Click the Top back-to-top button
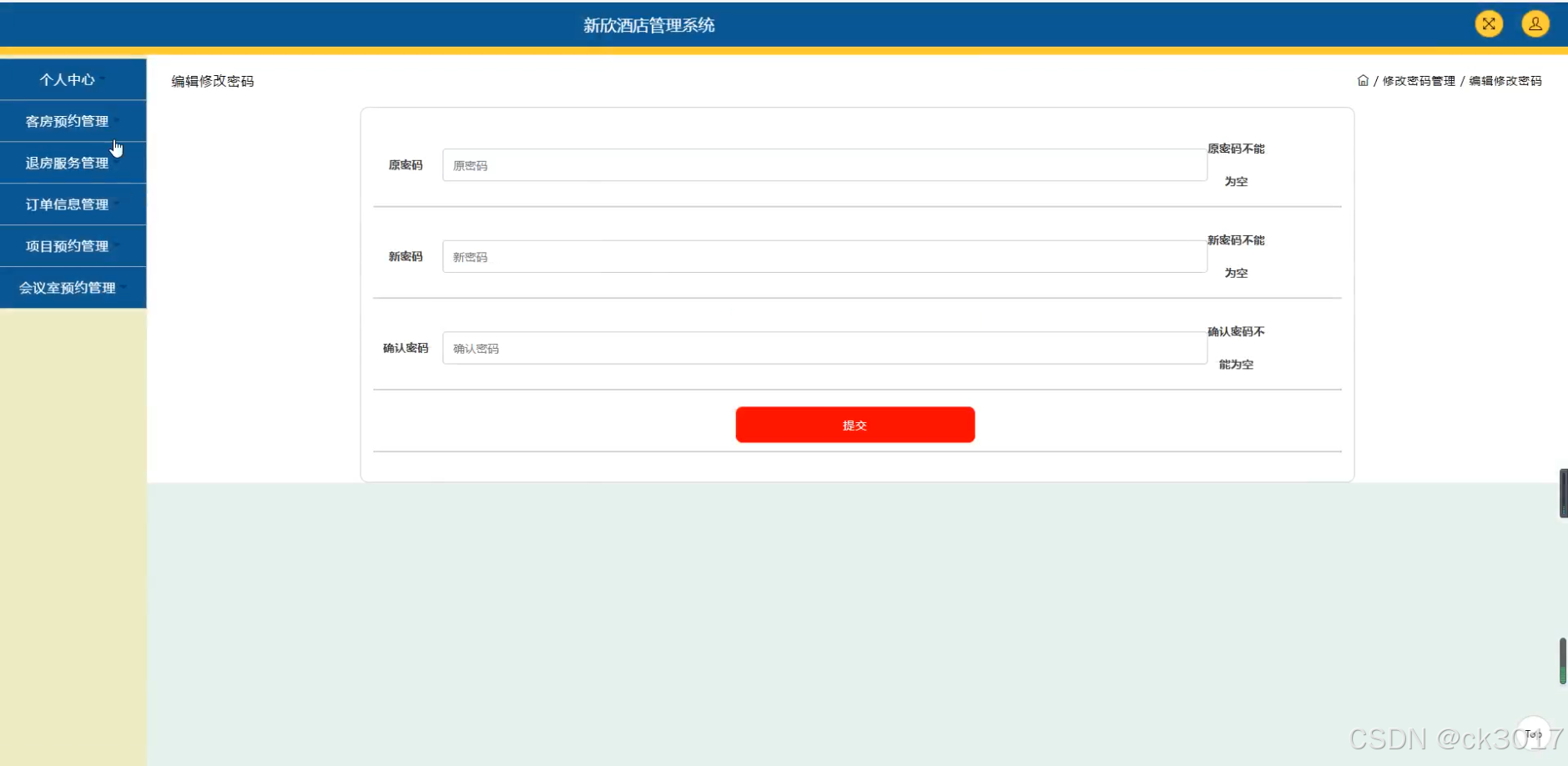This screenshot has height=766, width=1568. click(1534, 734)
